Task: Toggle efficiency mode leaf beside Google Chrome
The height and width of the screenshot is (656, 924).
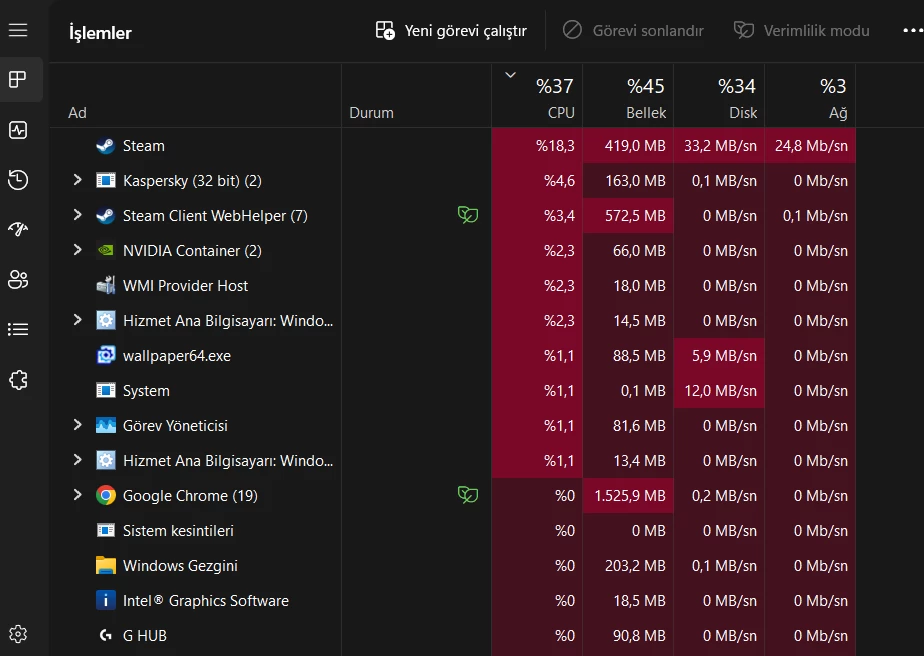Action: click(x=467, y=495)
